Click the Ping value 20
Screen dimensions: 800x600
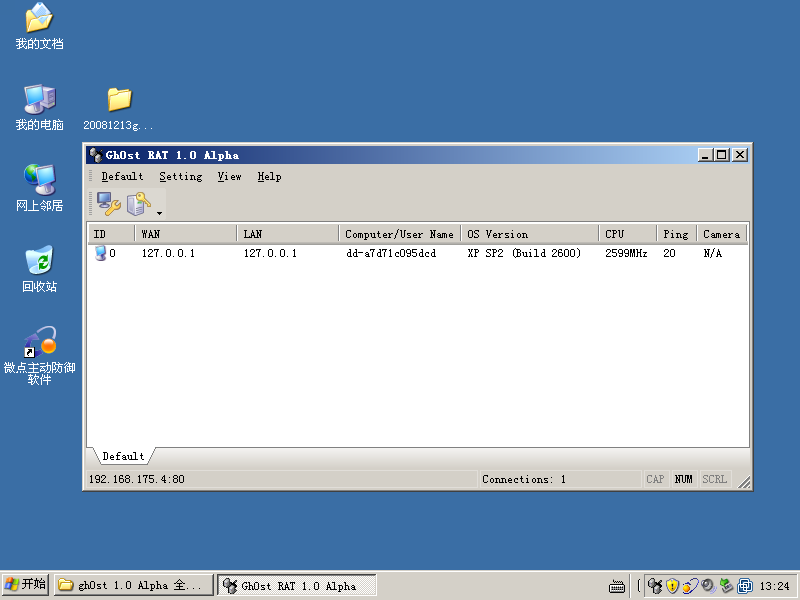[x=669, y=253]
